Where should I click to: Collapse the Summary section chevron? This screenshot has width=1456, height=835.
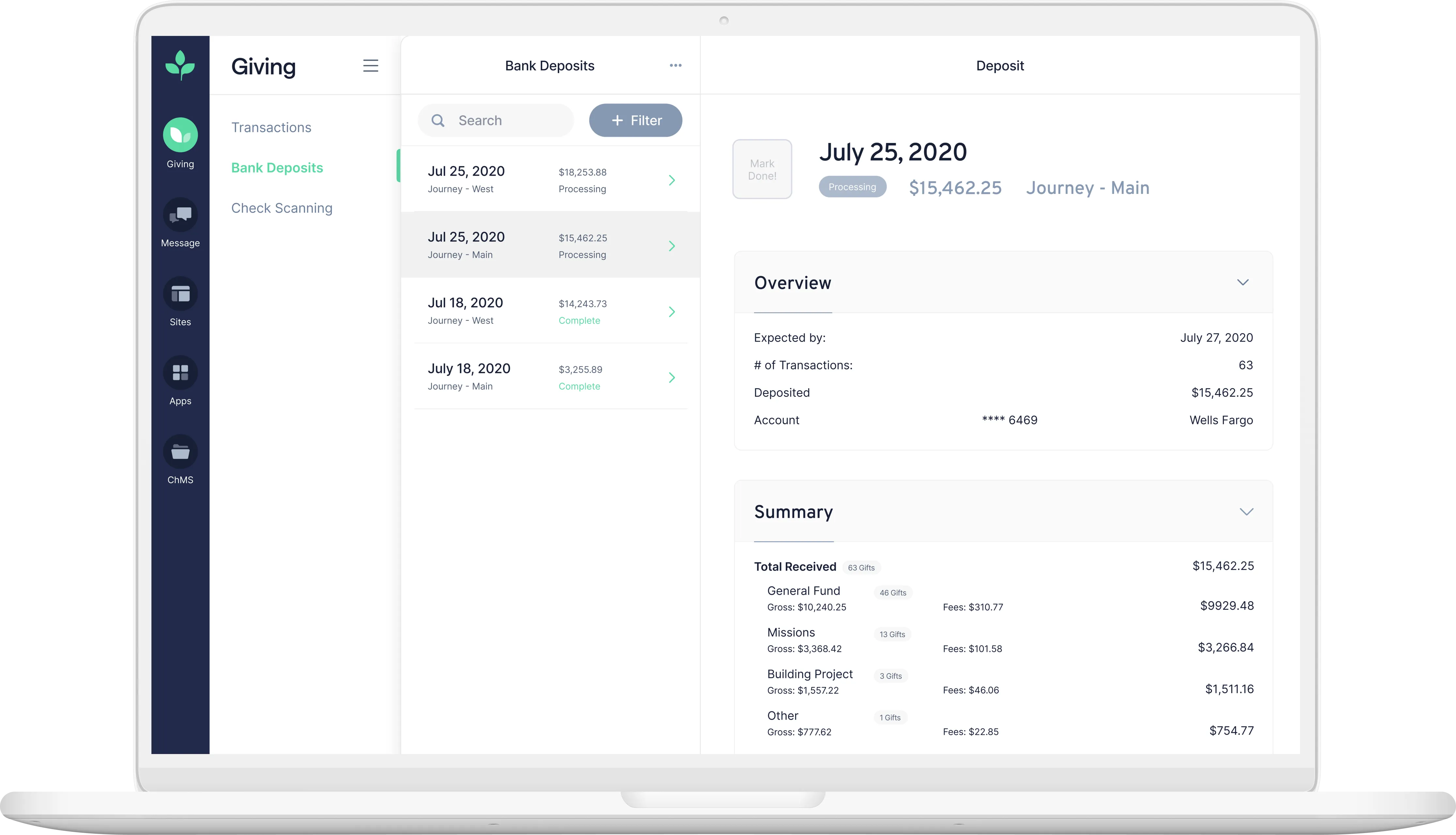coord(1246,512)
